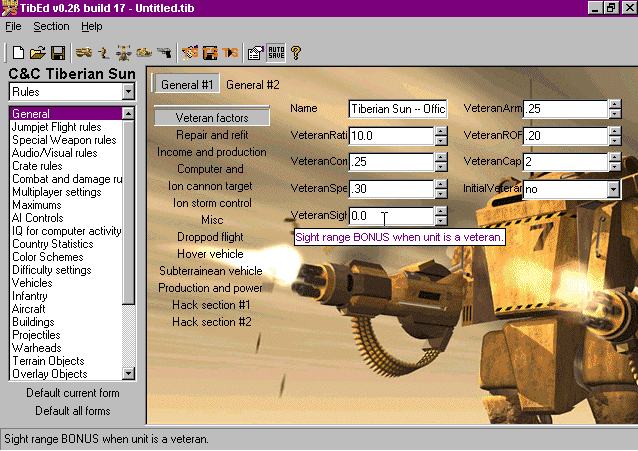Screen dimensions: 638x451
Task: Open the Buildings toolbar icon
Action: click(x=144, y=53)
